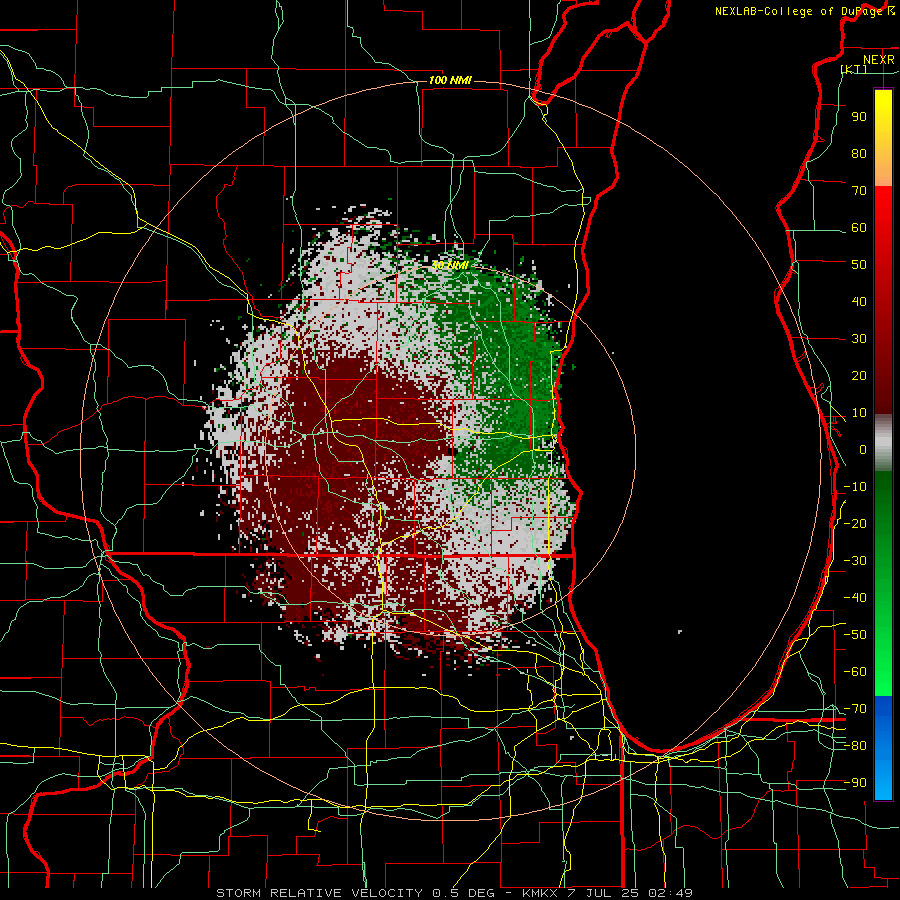Select the positive 10 scale label
The image size is (900, 900).
click(x=859, y=413)
